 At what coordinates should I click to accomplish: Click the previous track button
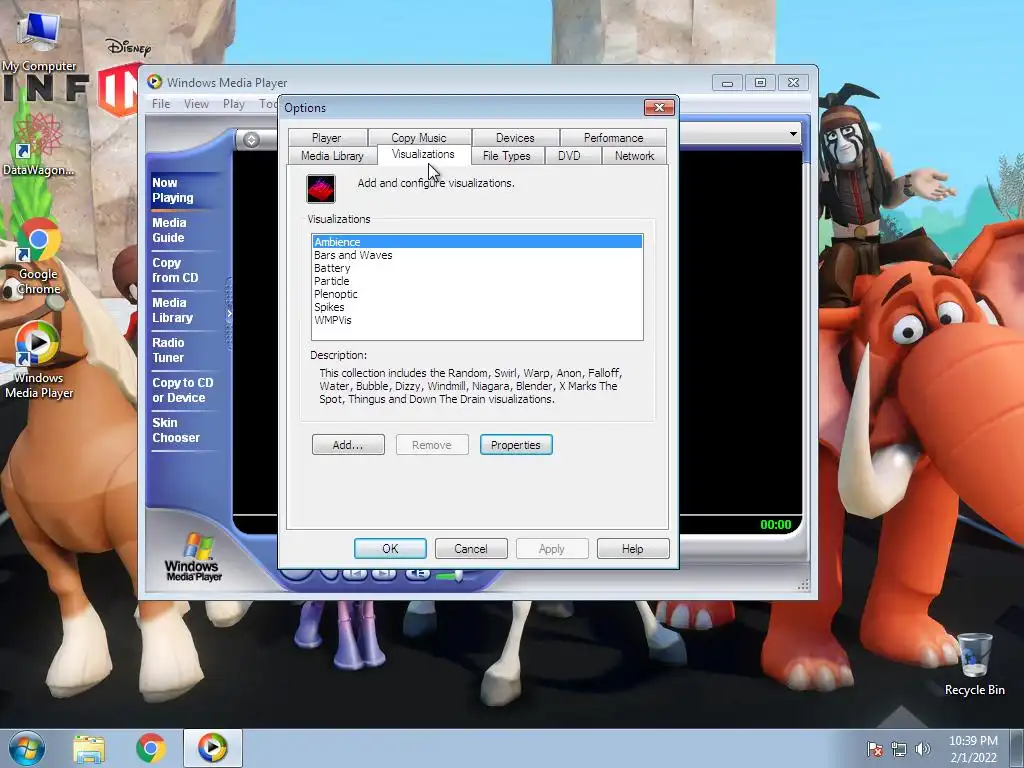point(355,574)
